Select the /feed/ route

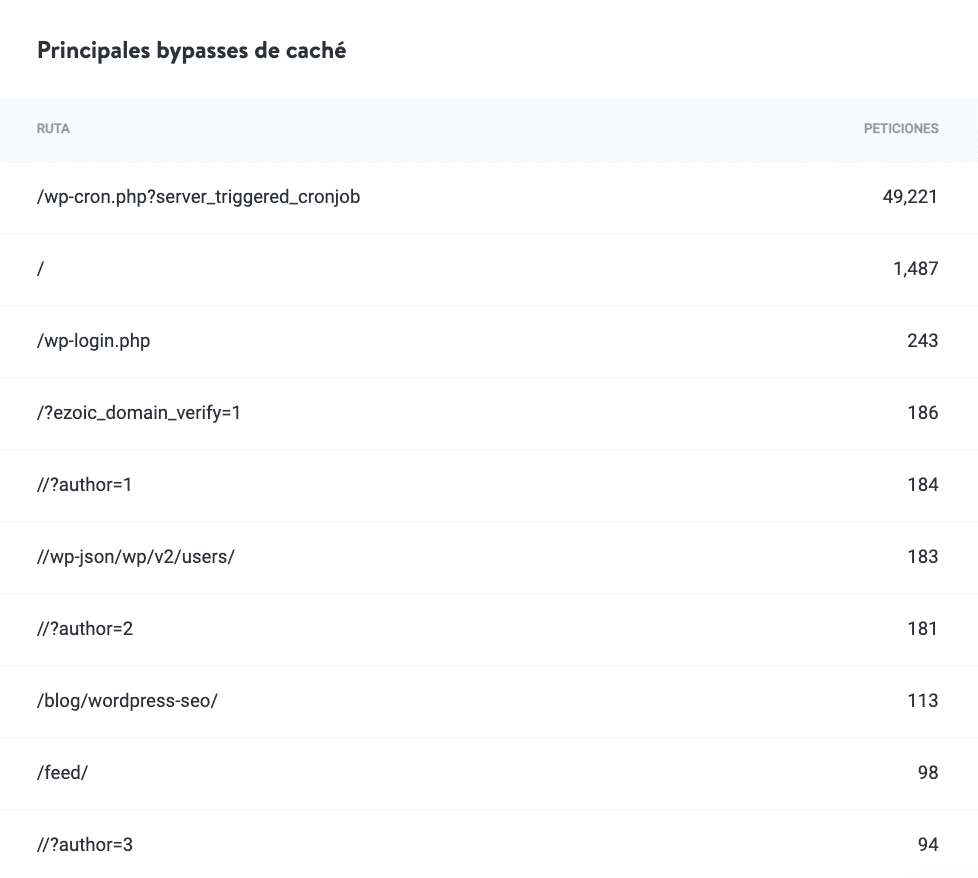(x=62, y=773)
